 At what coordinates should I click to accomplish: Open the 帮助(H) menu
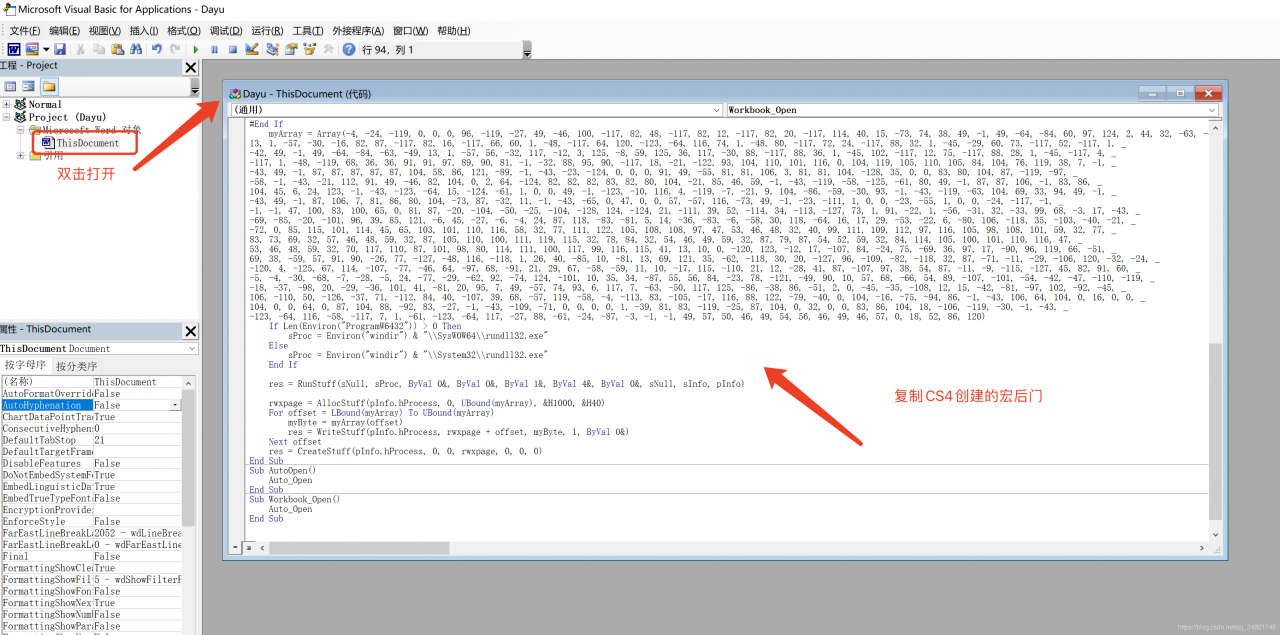pos(454,31)
